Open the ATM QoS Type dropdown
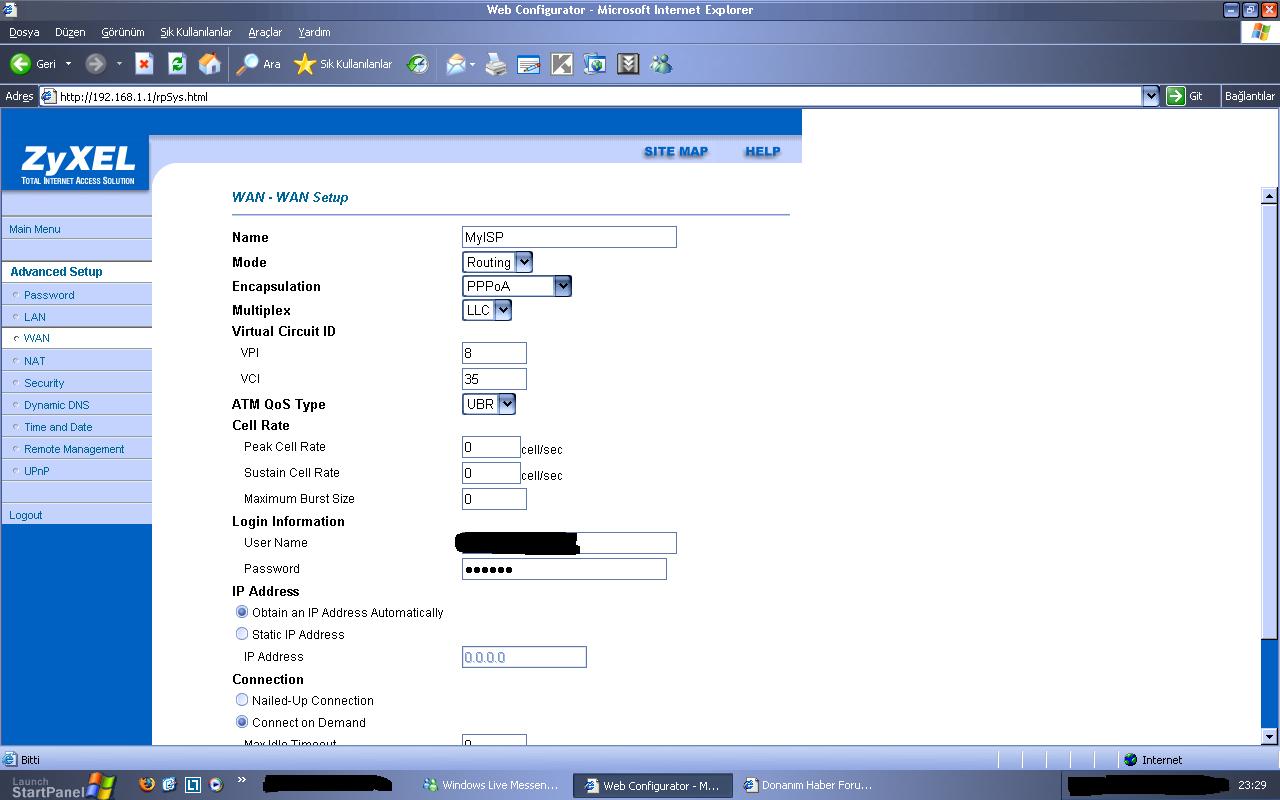 [489, 404]
